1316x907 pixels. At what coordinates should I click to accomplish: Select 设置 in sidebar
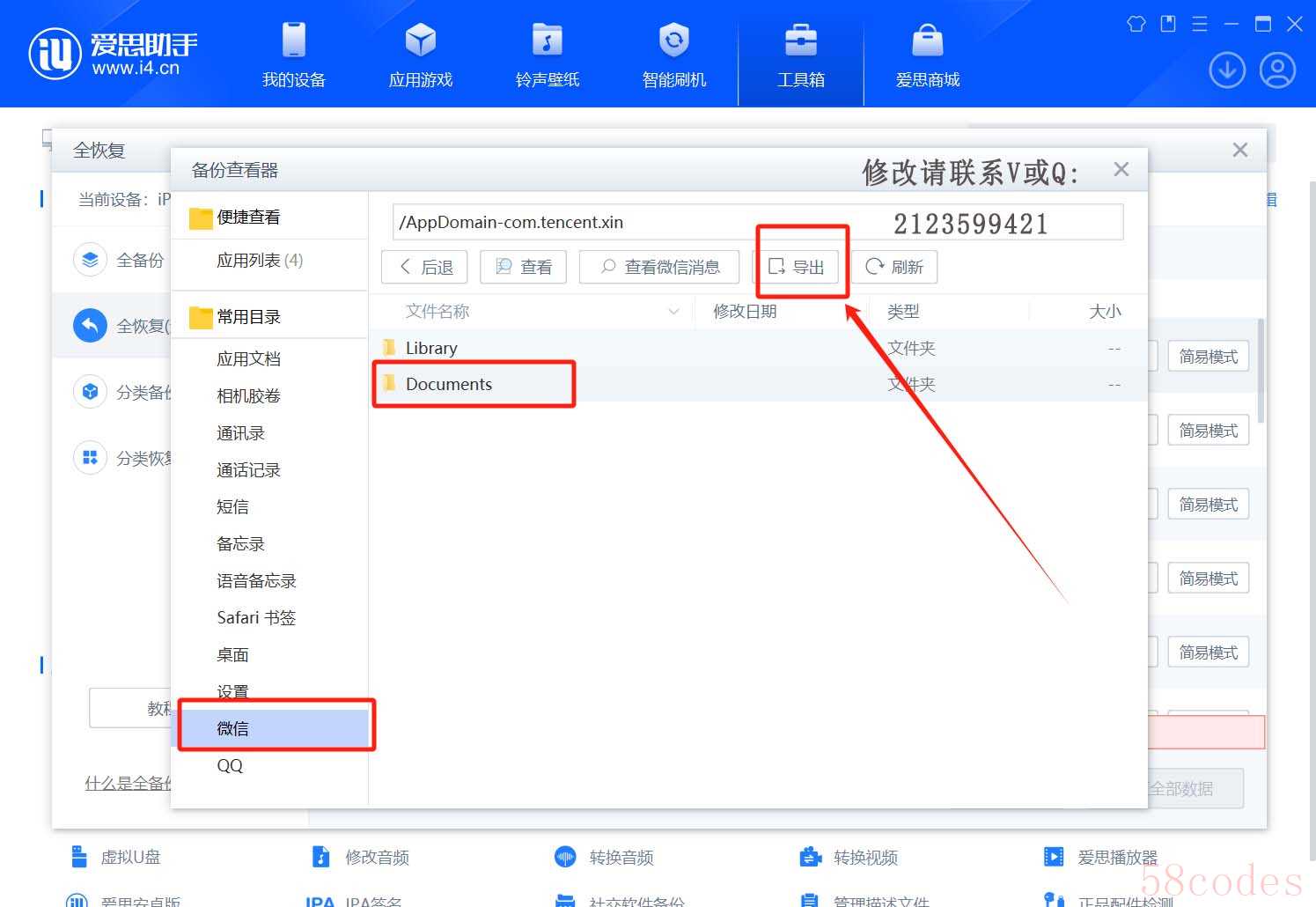[x=232, y=692]
